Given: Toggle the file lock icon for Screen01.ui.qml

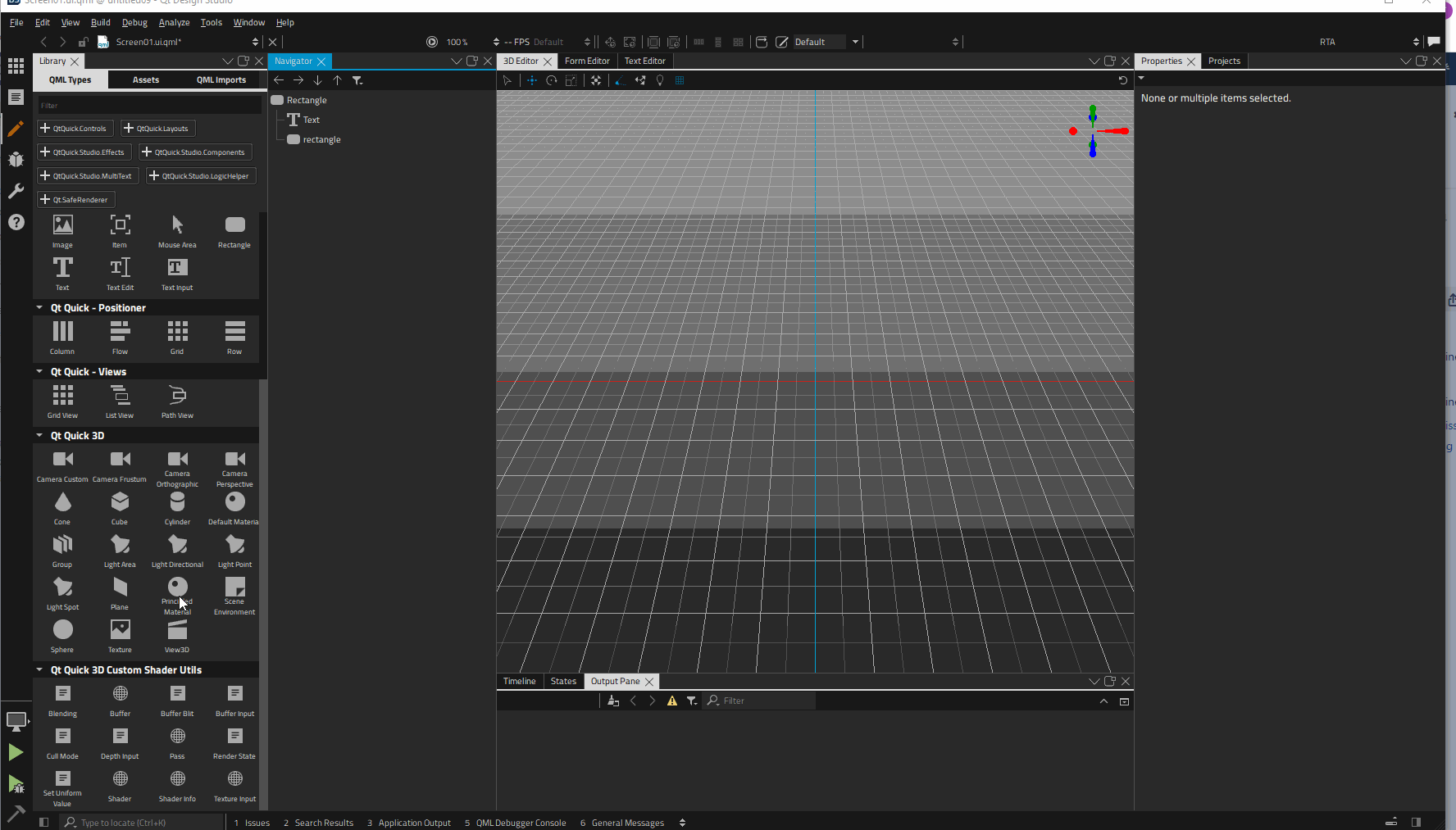Looking at the screenshot, I should tap(83, 42).
